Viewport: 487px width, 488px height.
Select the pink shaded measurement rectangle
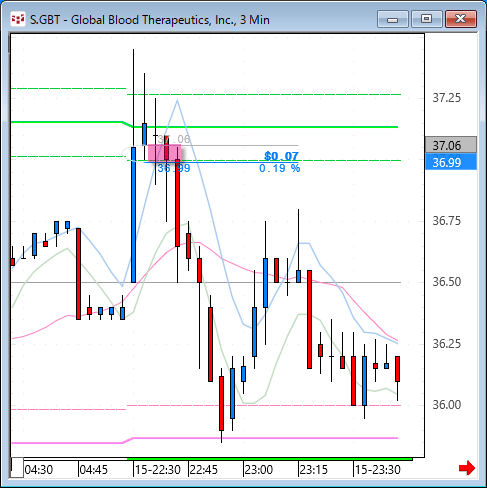point(165,153)
